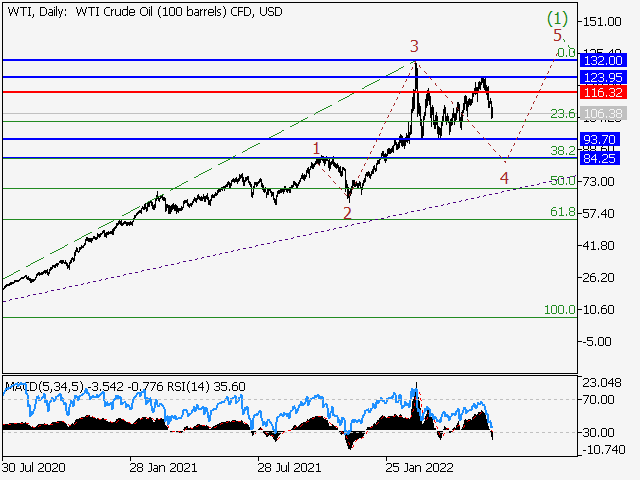Click the 151.00 price axis value

pos(602,22)
